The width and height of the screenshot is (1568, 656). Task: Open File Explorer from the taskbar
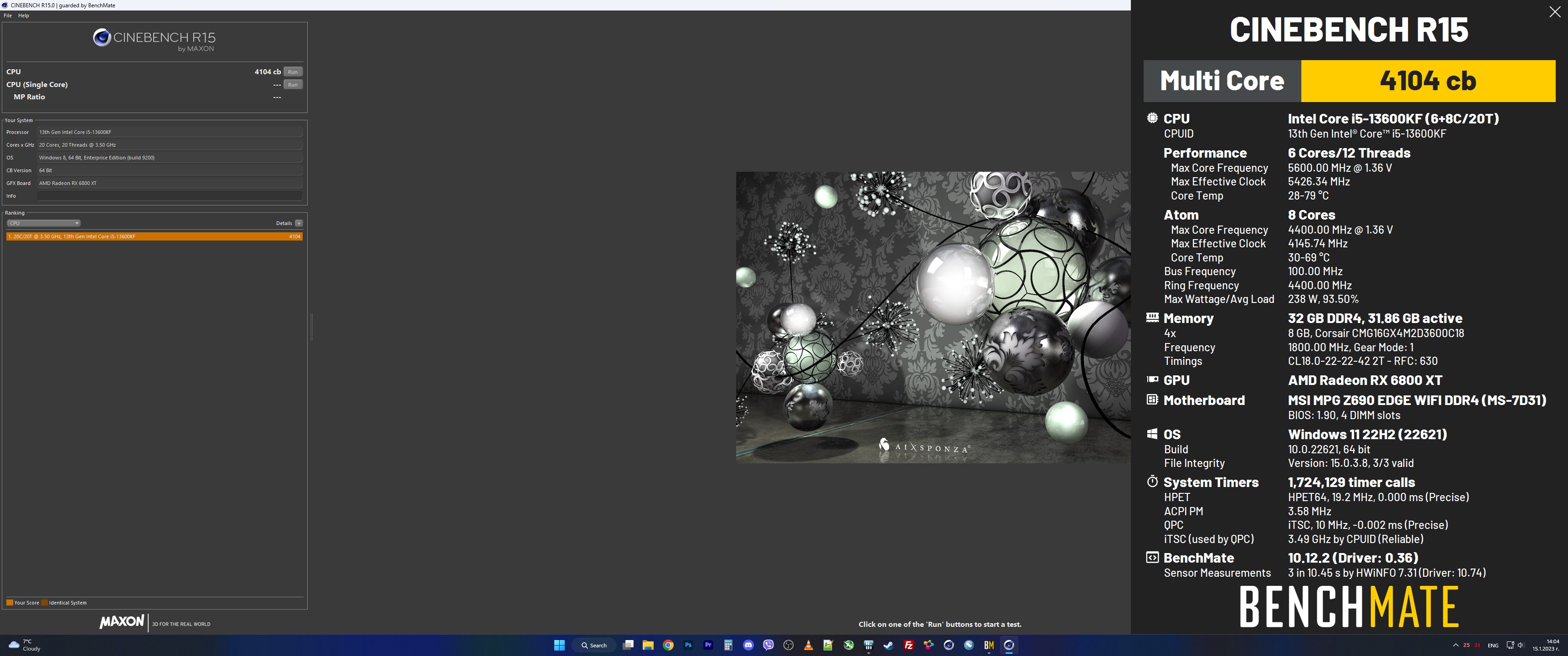point(648,645)
